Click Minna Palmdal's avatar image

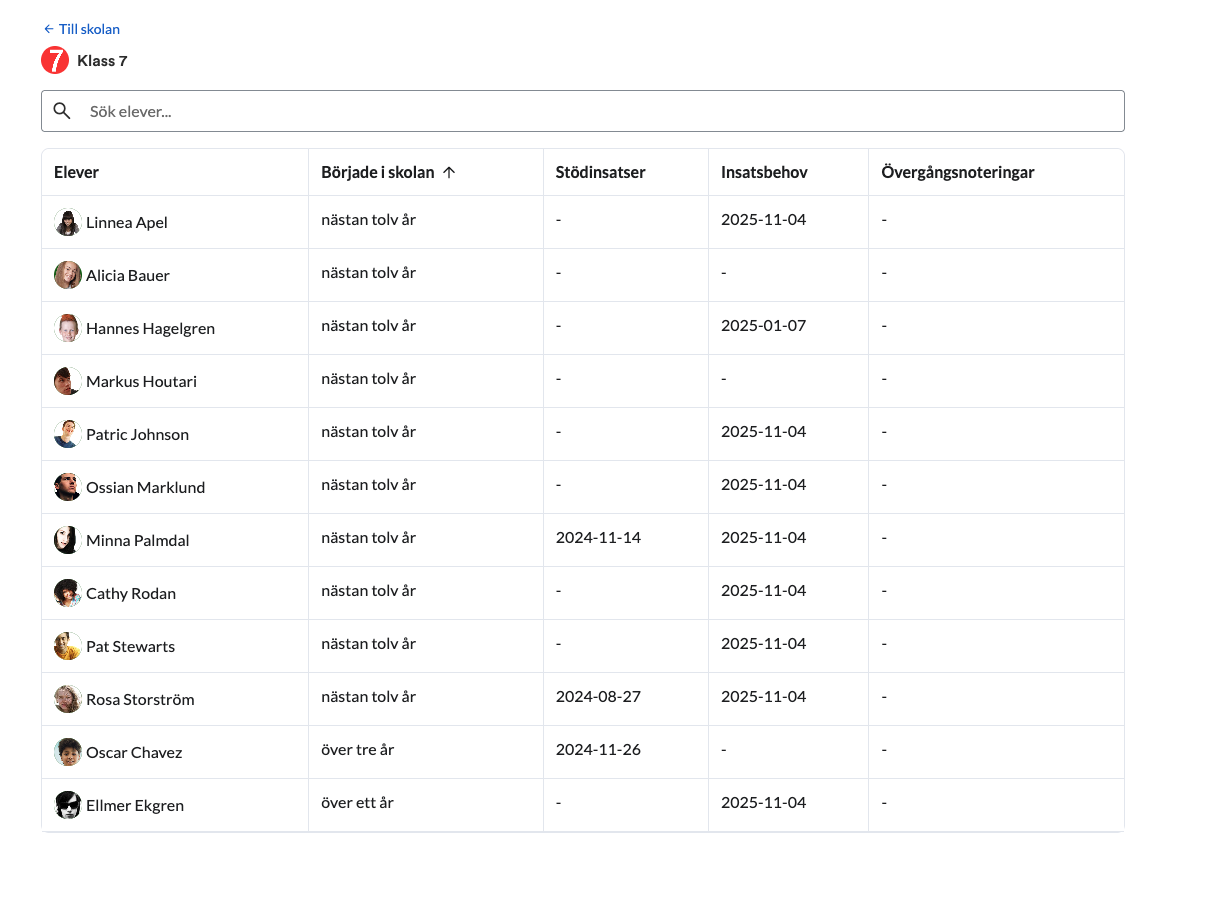pos(67,540)
